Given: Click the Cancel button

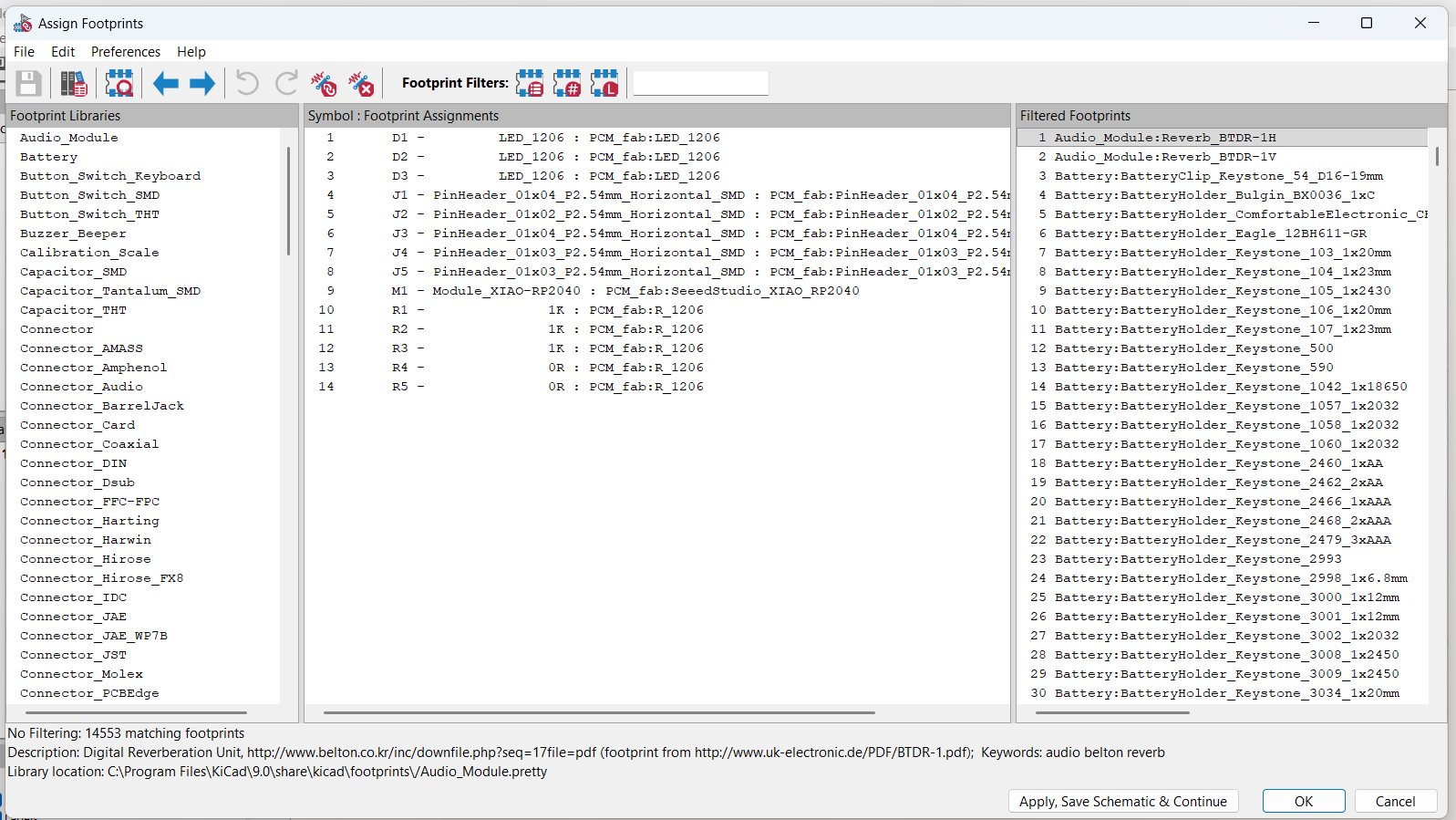Looking at the screenshot, I should (x=1396, y=801).
